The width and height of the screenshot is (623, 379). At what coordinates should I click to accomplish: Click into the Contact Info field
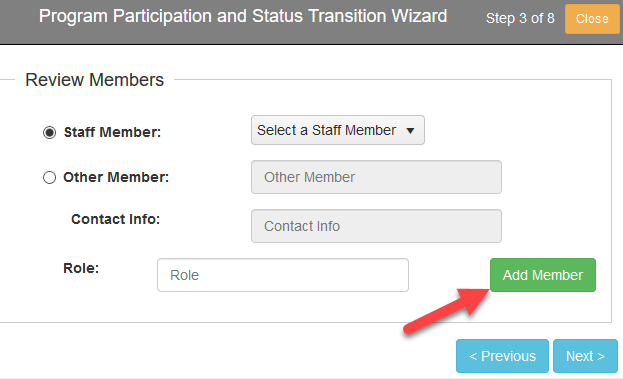click(x=376, y=226)
